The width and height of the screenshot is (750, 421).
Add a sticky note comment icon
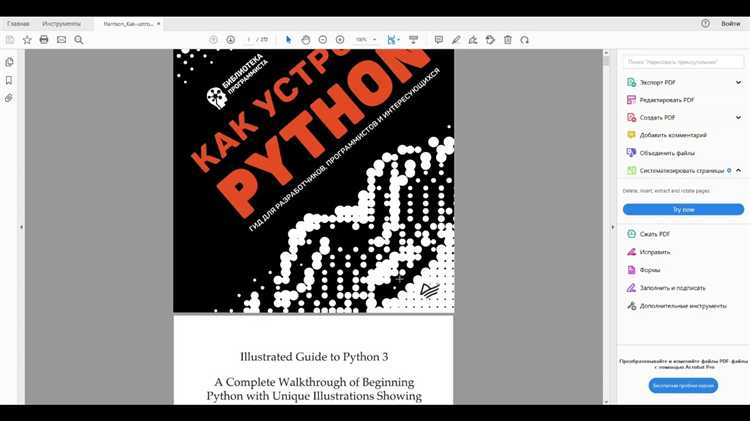pyautogui.click(x=439, y=40)
